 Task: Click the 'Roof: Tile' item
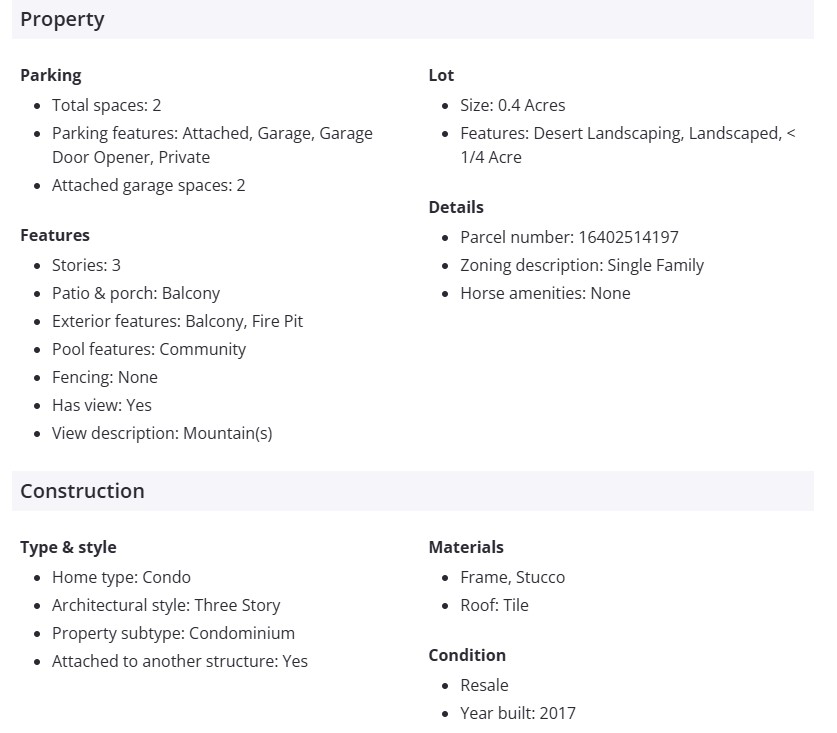(x=494, y=605)
